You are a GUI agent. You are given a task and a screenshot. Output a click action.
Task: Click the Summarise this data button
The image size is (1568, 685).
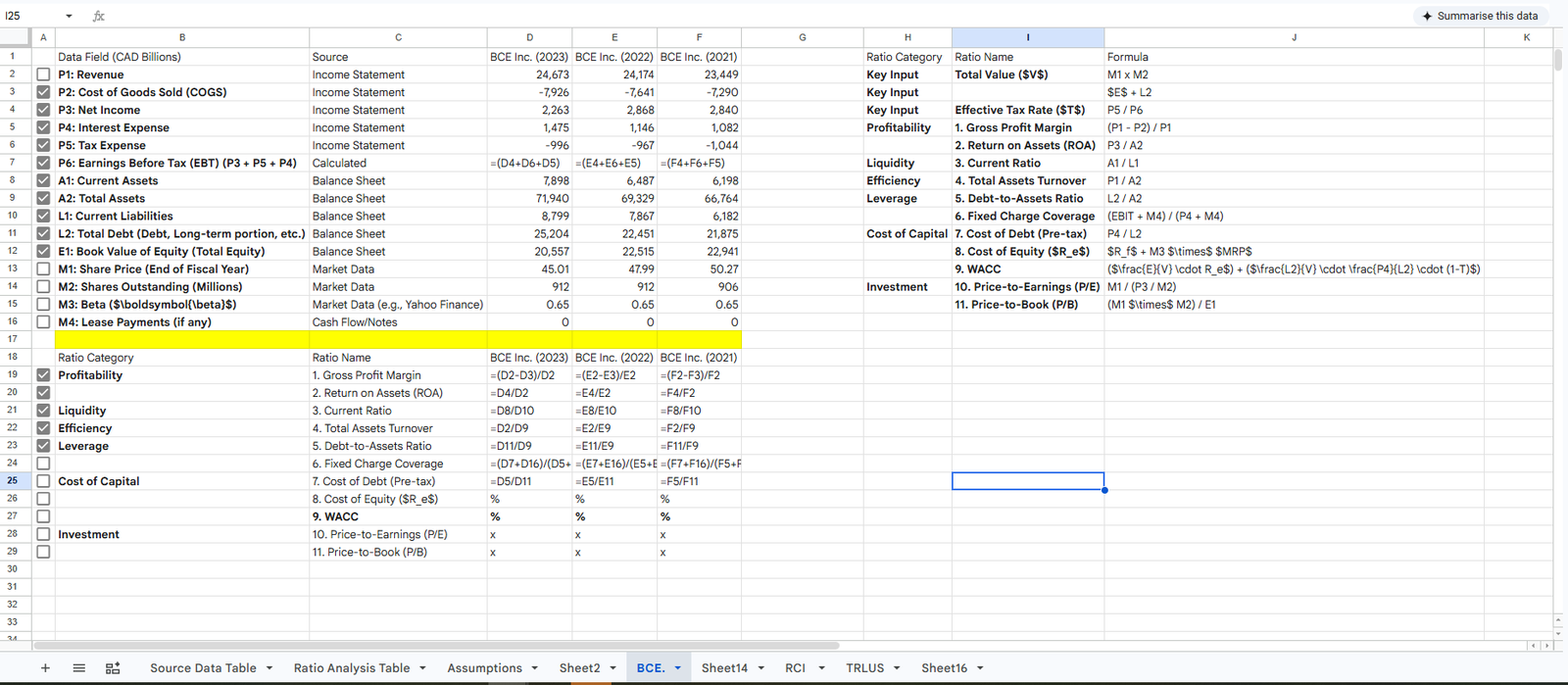pos(1480,16)
